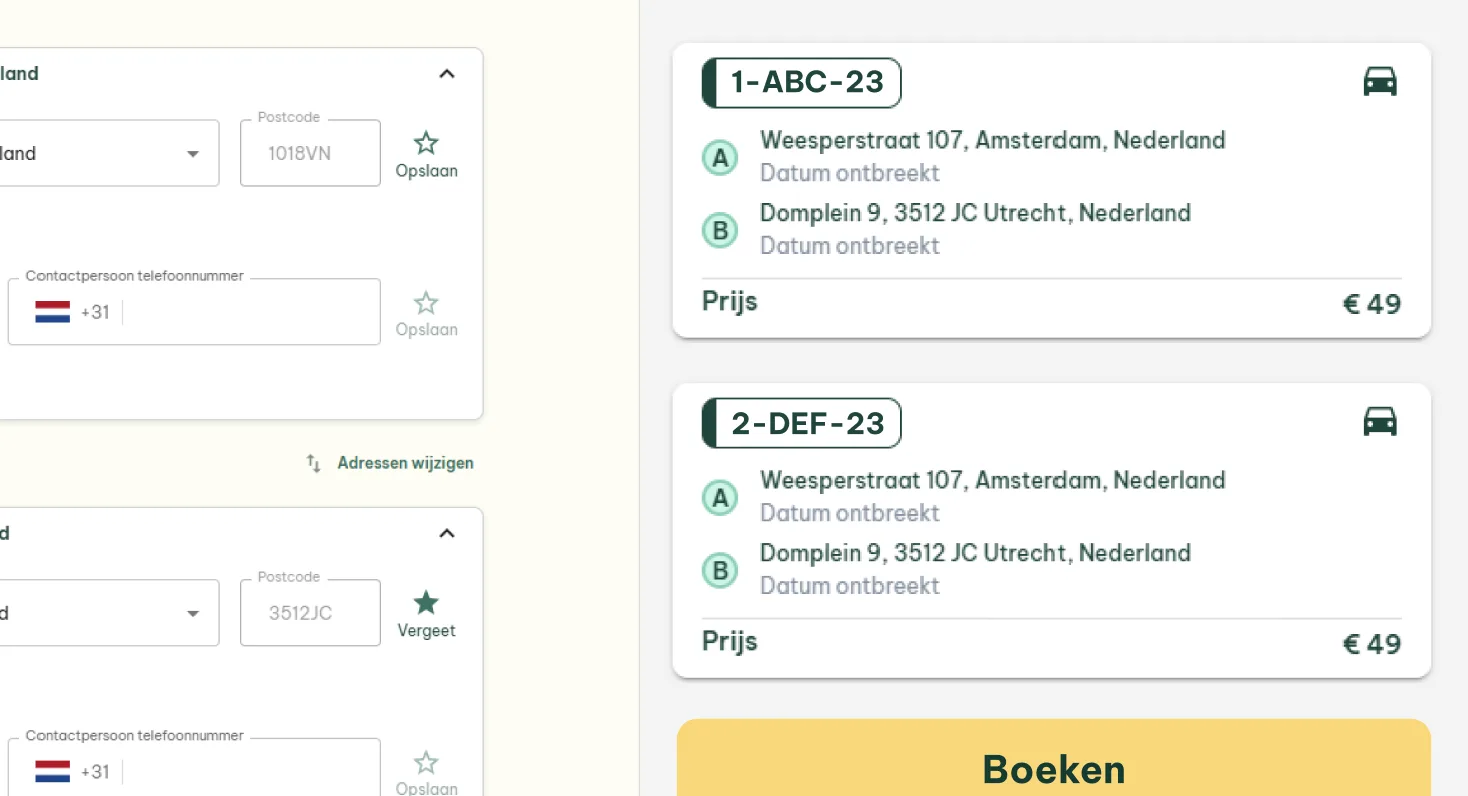The image size is (1468, 796).
Task: Toggle the filled Vergeet star beside postcode 3512JC
Action: click(x=426, y=603)
